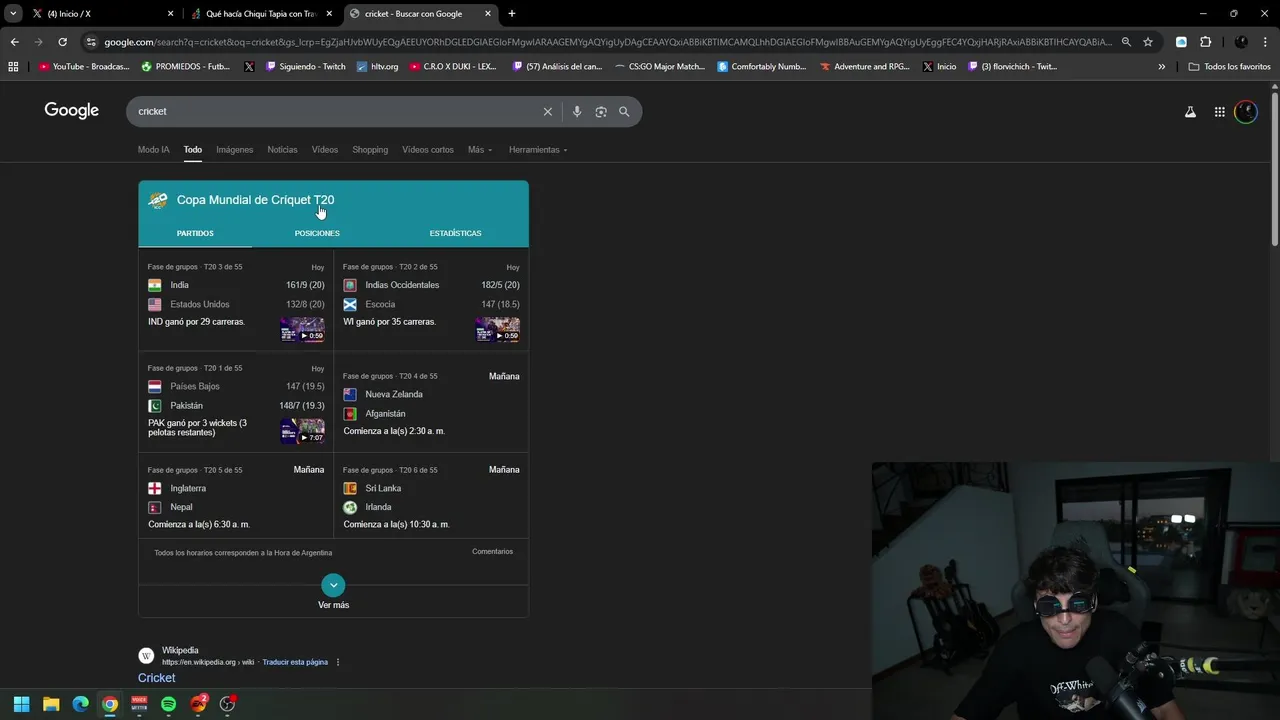Screen dimensions: 1280x720
Task: Play the Países Bajos vs Pakistán highlight video
Action: [x=302, y=431]
